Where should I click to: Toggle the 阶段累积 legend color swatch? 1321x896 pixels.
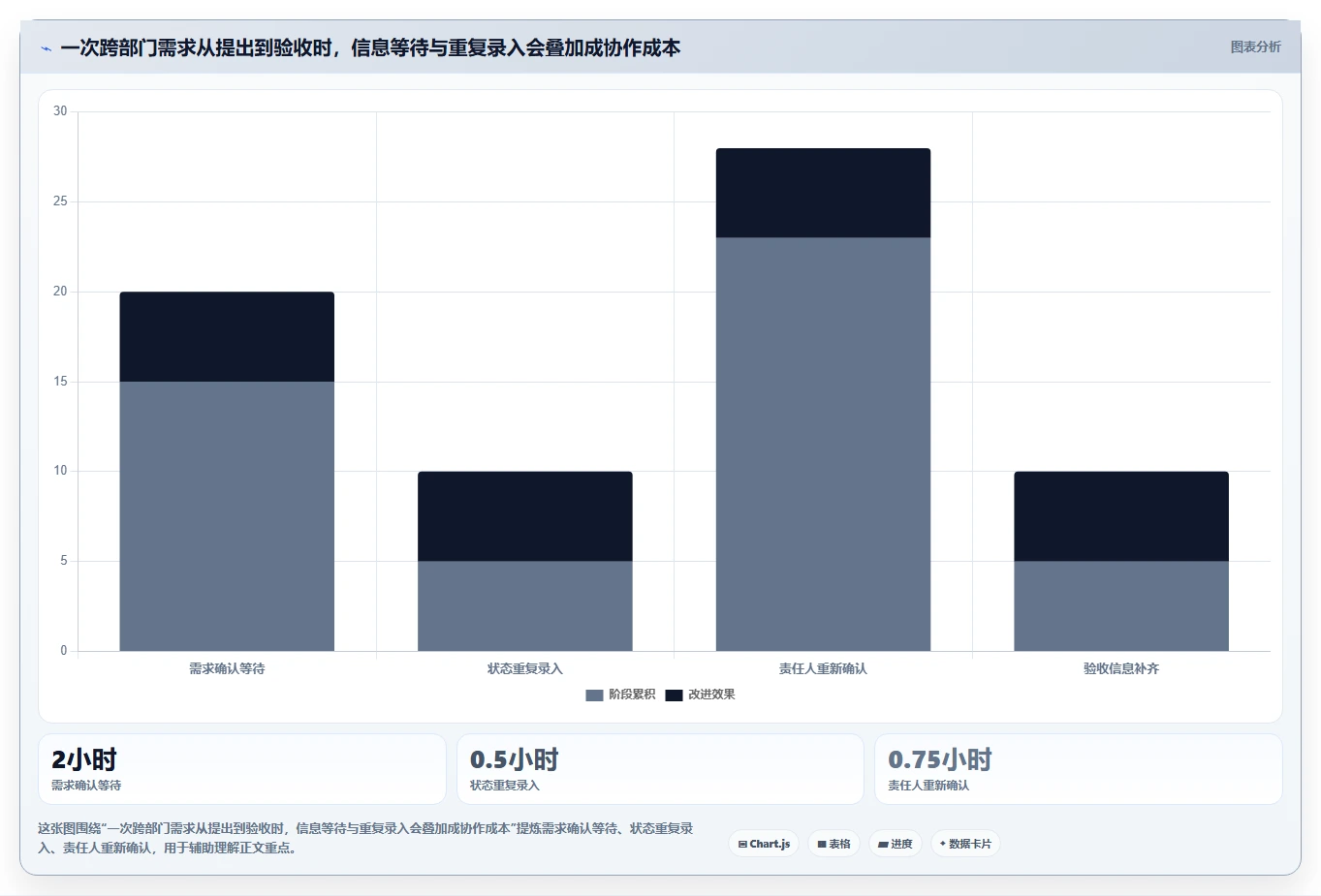[594, 695]
